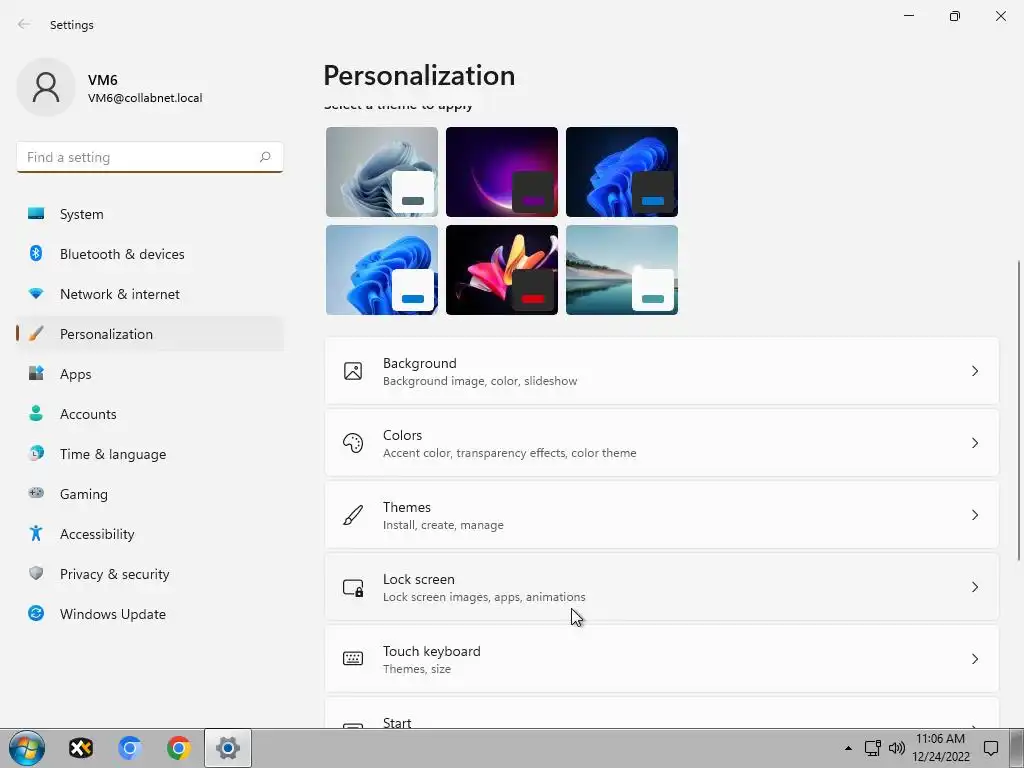This screenshot has height=768, width=1024.
Task: Click the Time & language globe icon
Action: (36, 453)
